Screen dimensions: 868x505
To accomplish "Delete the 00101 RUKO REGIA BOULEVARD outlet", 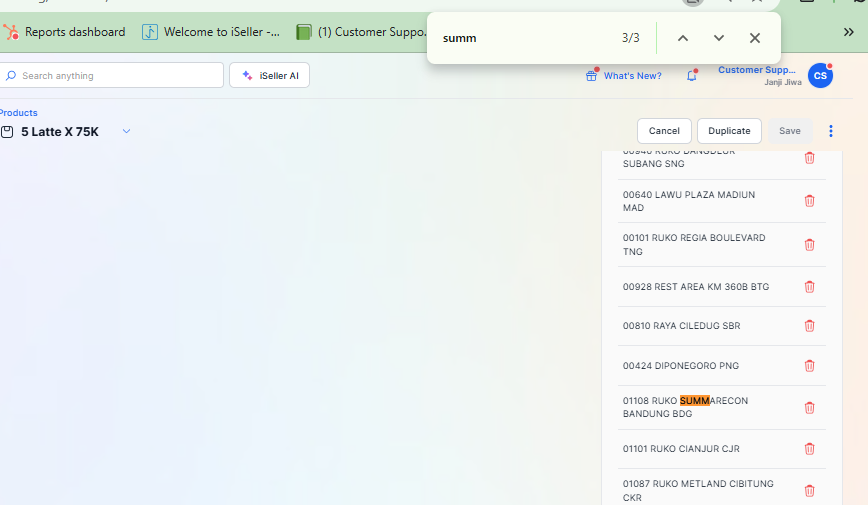I will pos(809,245).
